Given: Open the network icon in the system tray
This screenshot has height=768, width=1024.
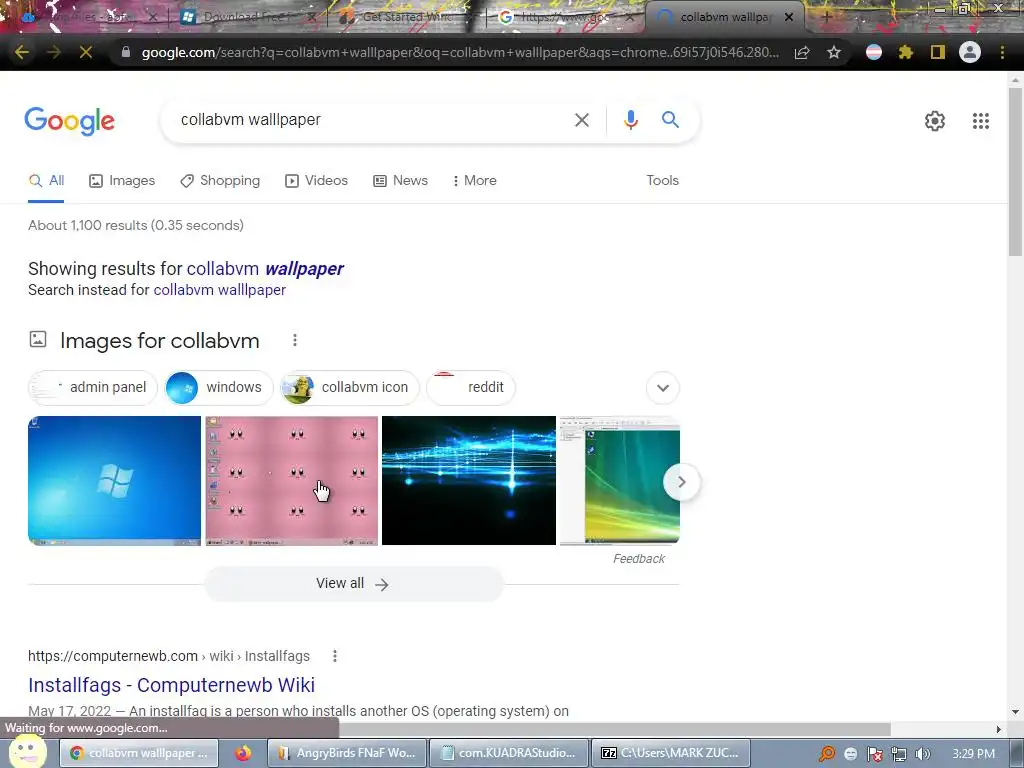Looking at the screenshot, I should click(x=899, y=754).
